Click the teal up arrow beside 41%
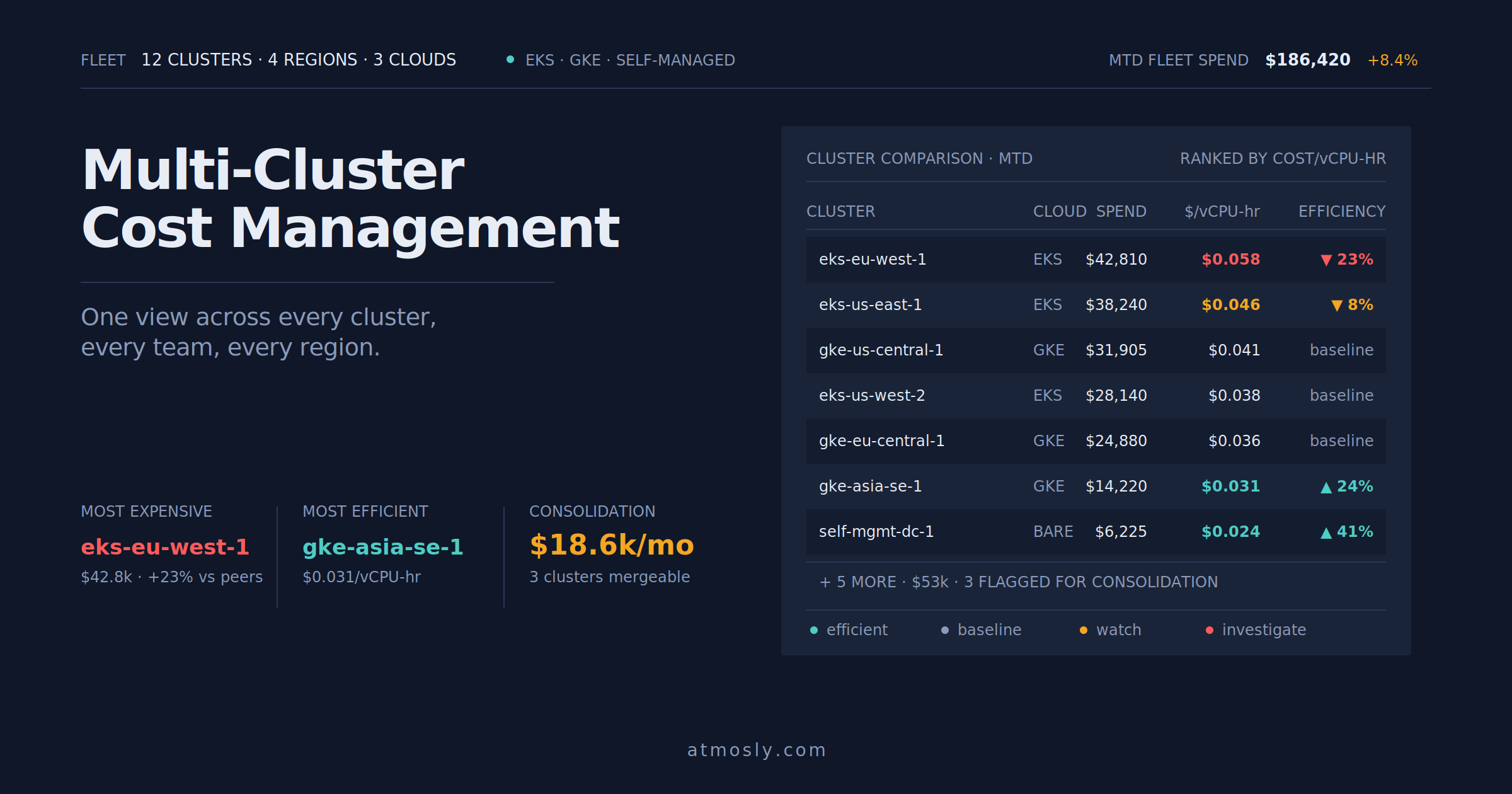This screenshot has height=794, width=1512. pos(1326,532)
